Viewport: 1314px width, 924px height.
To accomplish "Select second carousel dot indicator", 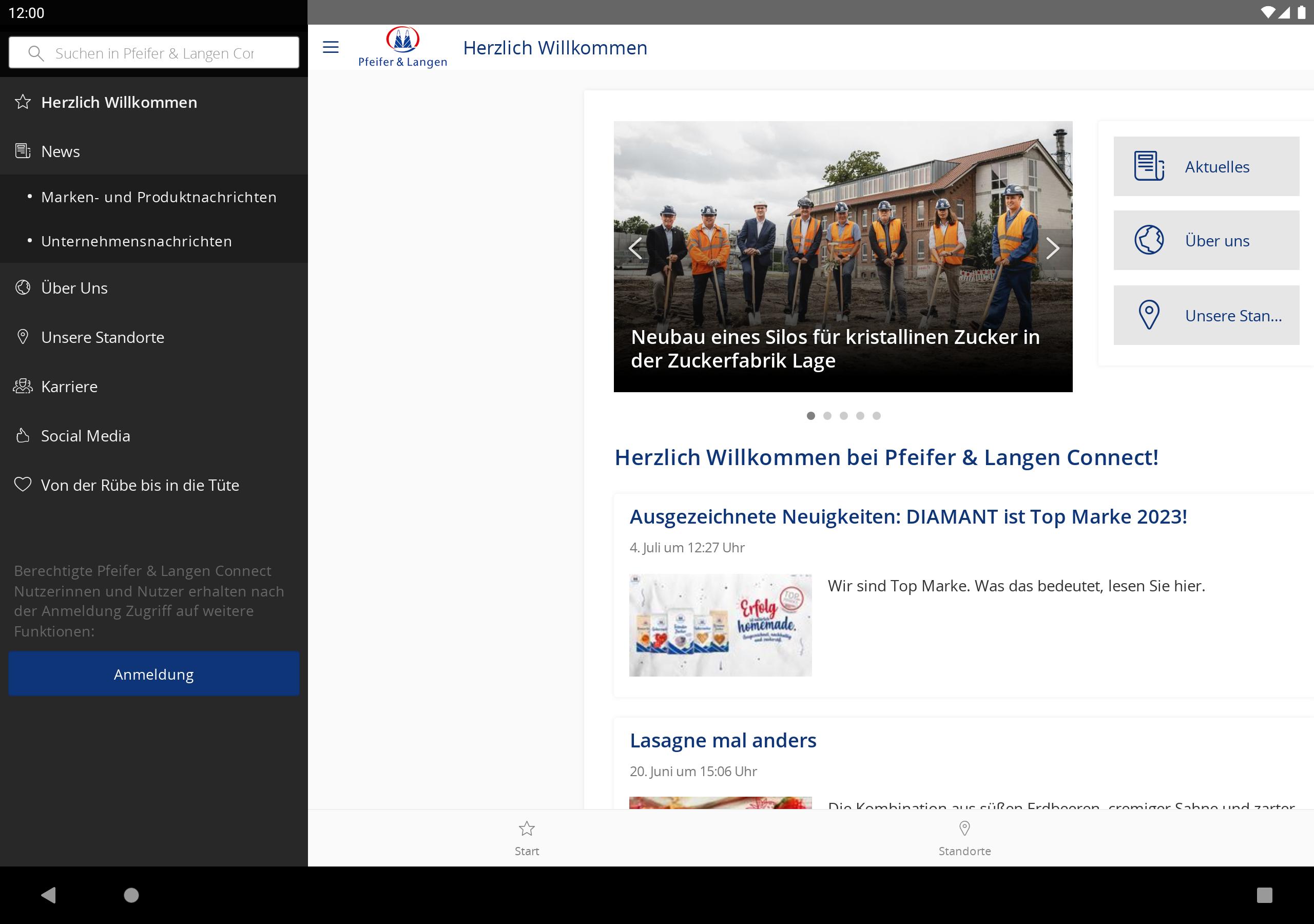I will click(x=827, y=416).
